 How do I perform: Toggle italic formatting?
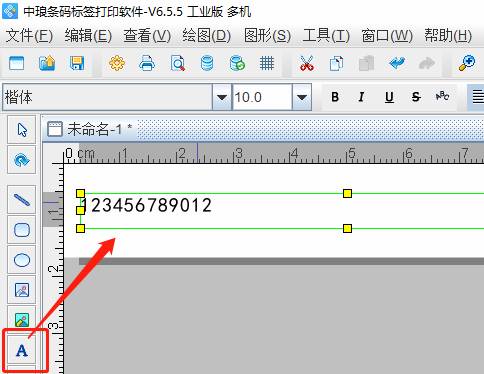361,97
